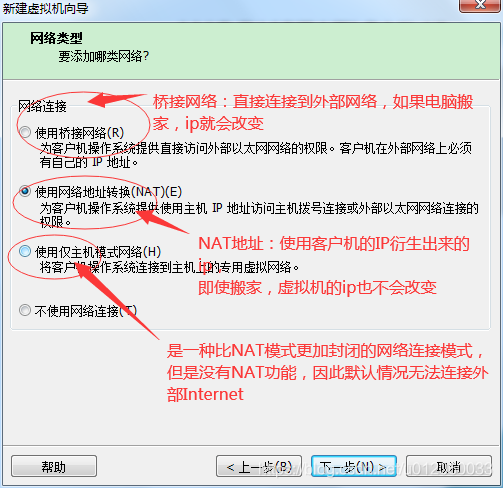This screenshot has width=503, height=488.
Task: Click the NAT description mentioning 主机拨号连接
Action: click(259, 215)
